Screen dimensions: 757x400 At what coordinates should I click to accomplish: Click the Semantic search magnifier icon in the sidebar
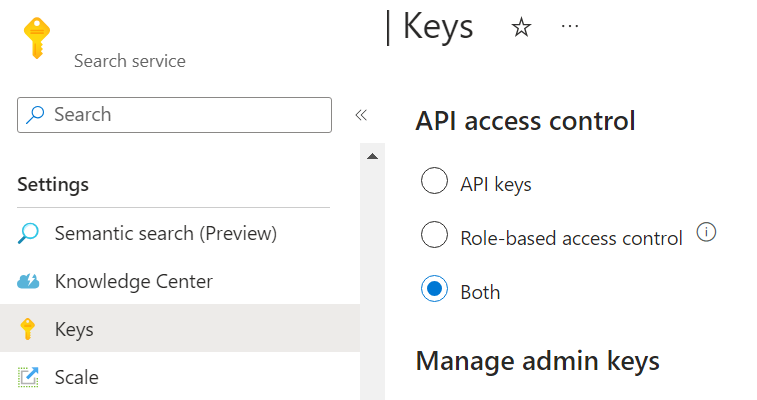coord(28,234)
